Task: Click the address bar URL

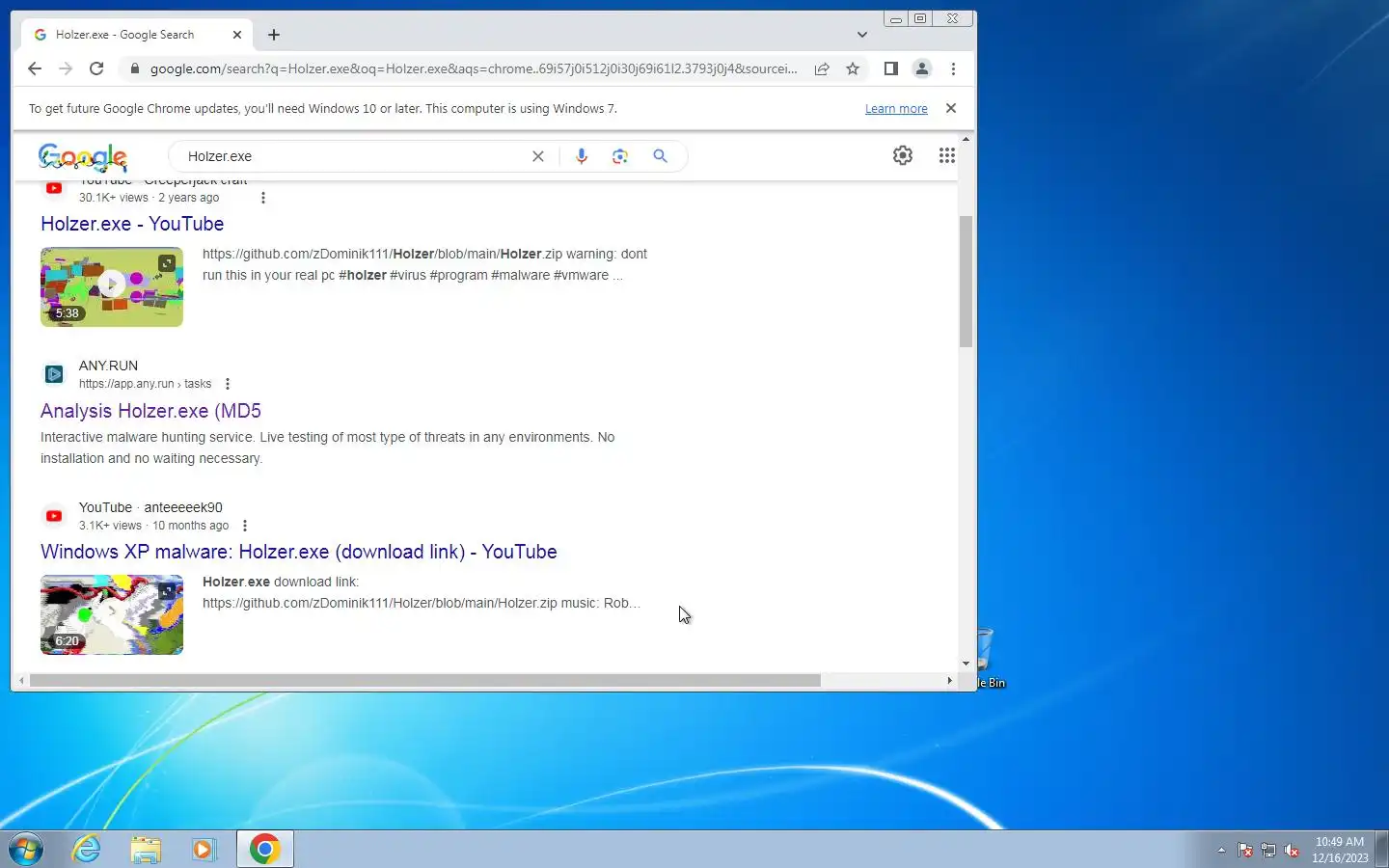Action: 474,68
